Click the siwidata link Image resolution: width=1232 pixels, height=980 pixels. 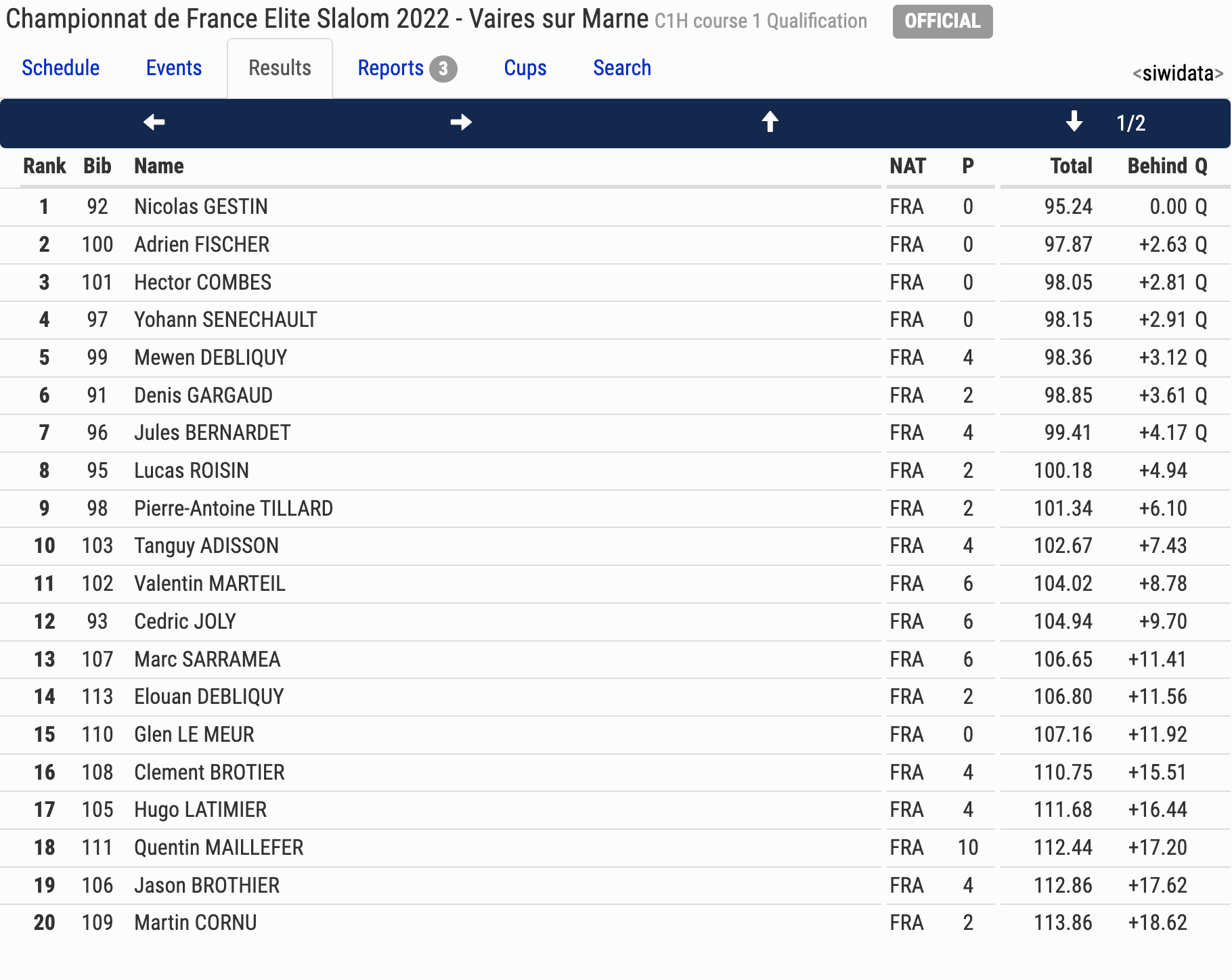(1178, 73)
